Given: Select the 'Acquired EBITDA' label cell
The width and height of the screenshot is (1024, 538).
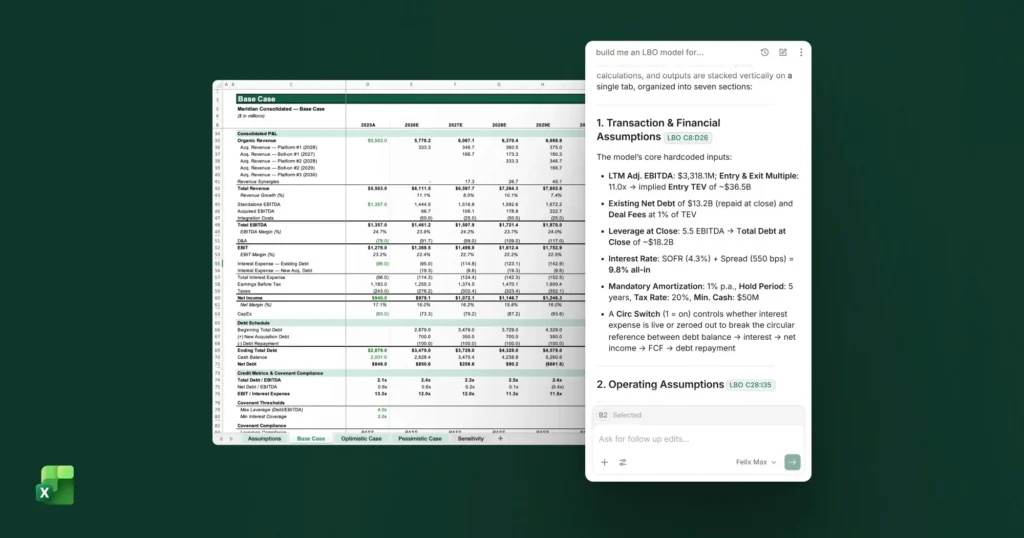Looking at the screenshot, I should [x=256, y=211].
